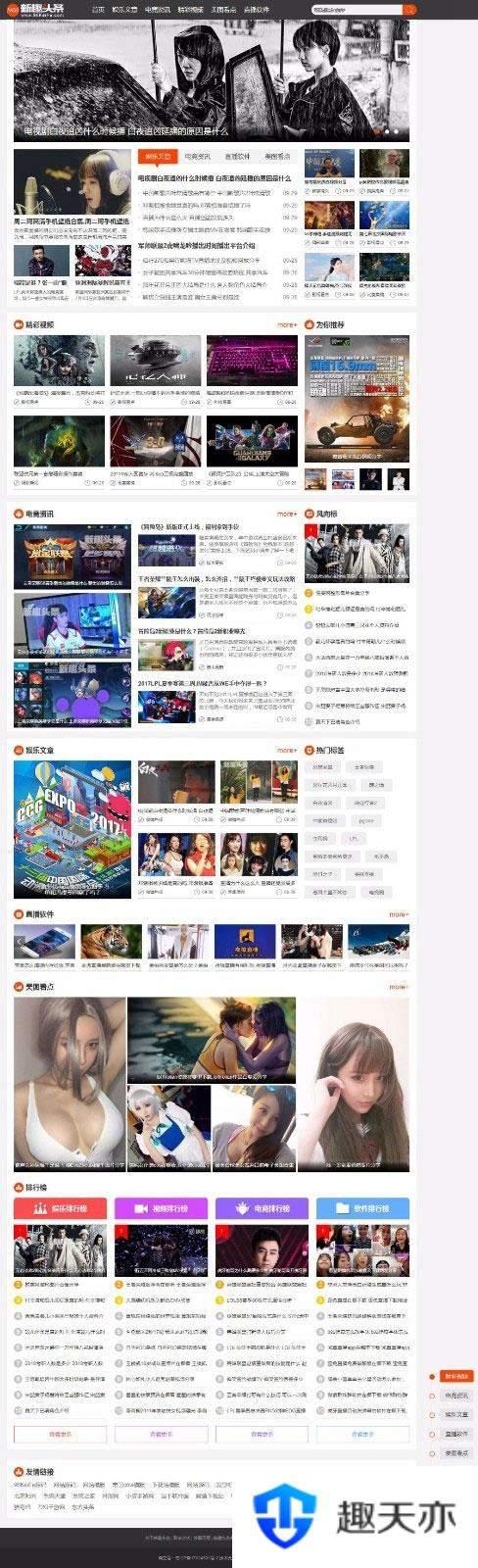Open 精彩视频 in the top navigation bar
478x1568 pixels.
point(190,8)
